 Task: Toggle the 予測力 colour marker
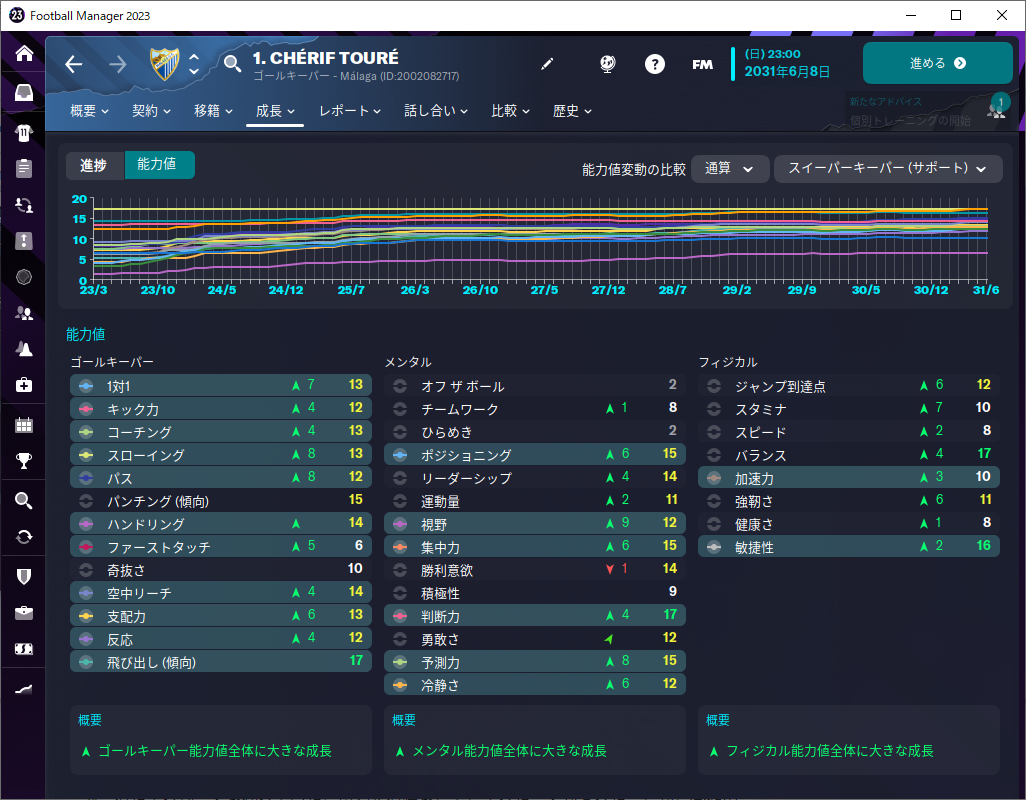coord(400,662)
